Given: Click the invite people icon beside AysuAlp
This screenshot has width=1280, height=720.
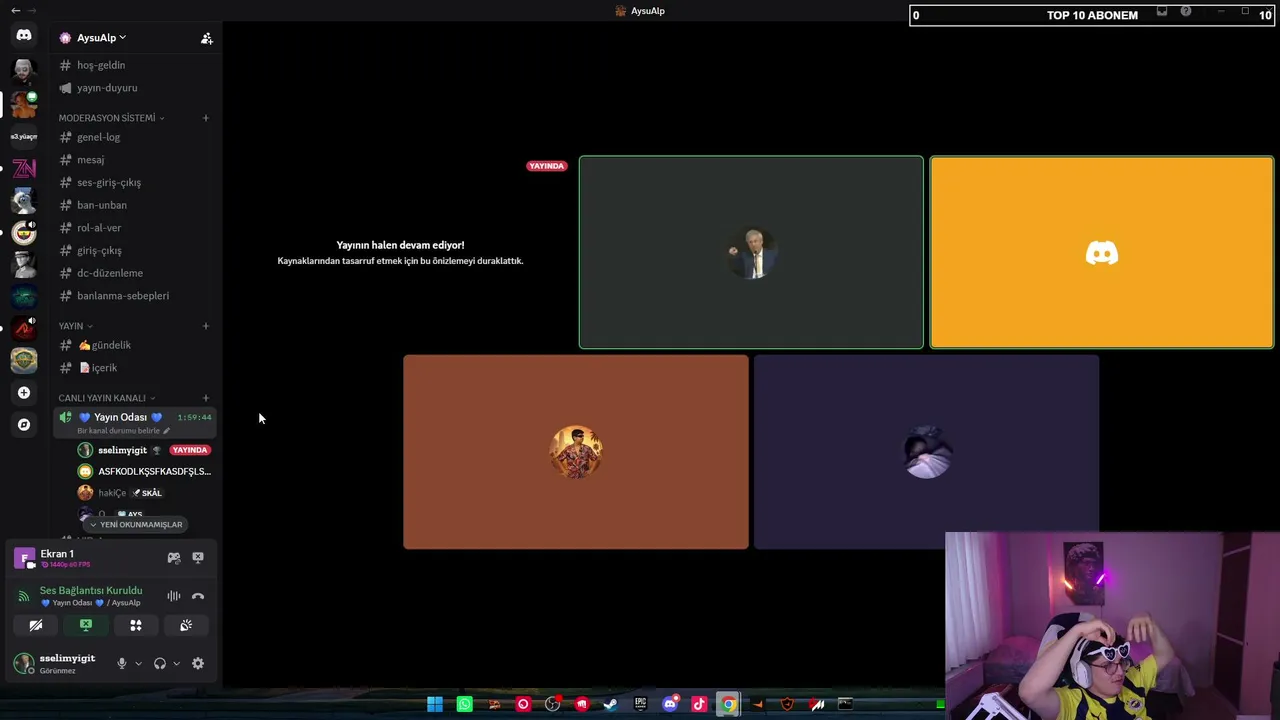Looking at the screenshot, I should [x=207, y=38].
